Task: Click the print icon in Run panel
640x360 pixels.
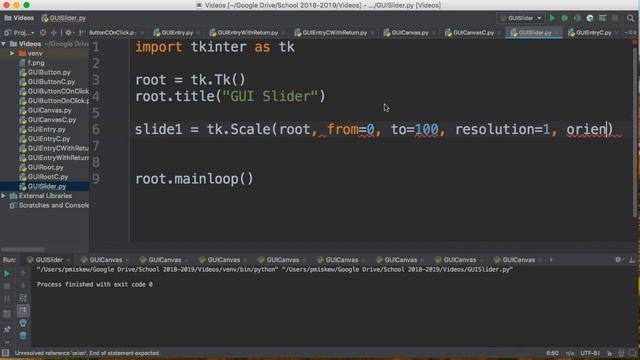Action: [23, 323]
